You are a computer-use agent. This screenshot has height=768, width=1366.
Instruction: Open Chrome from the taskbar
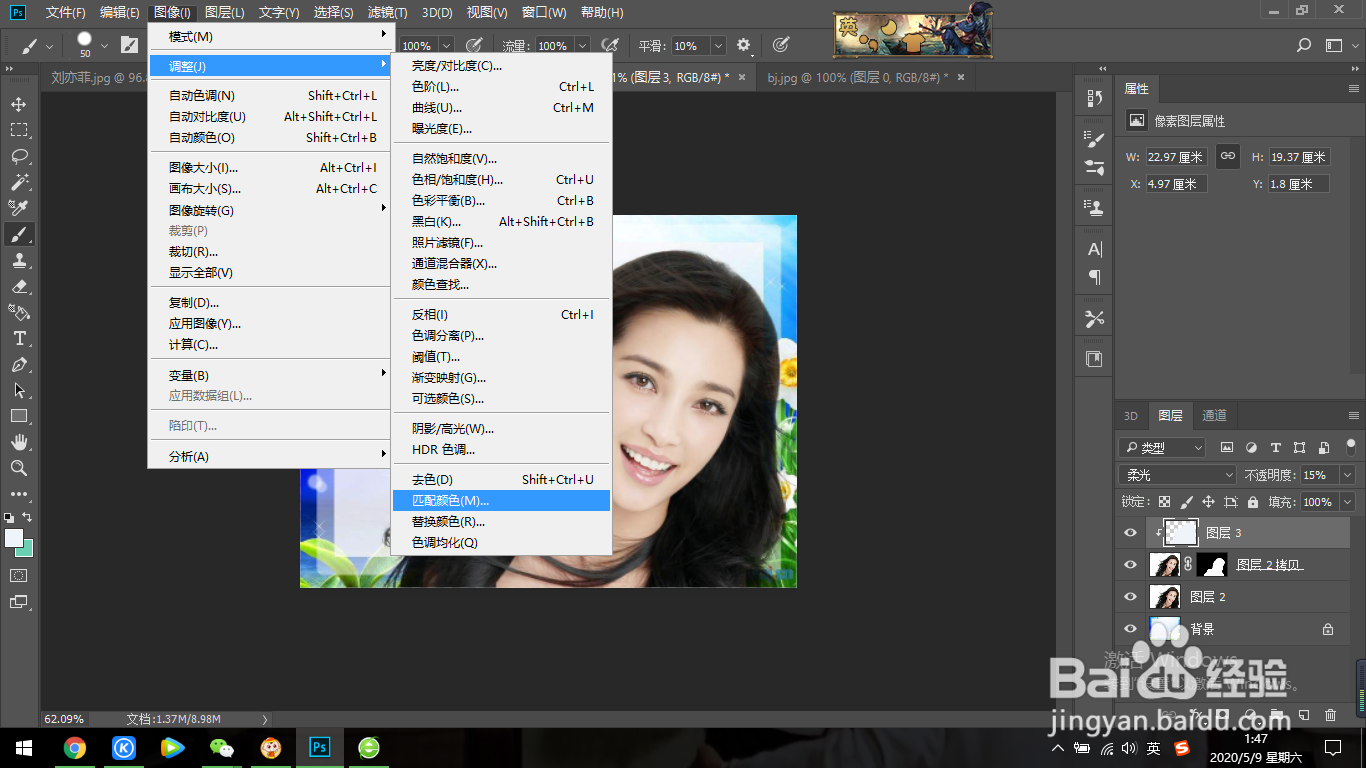74,747
